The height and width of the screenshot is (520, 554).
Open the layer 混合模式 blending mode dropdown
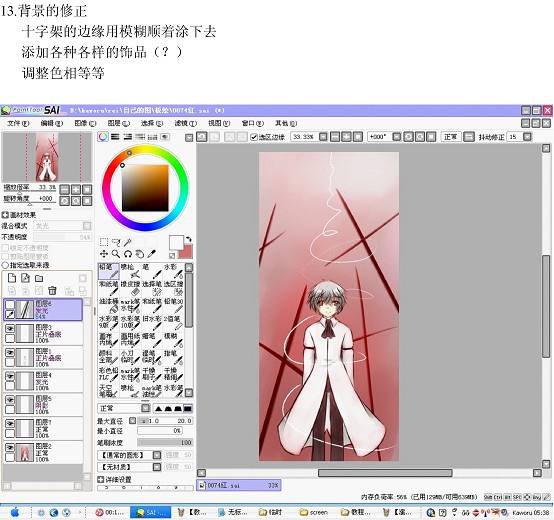87,226
